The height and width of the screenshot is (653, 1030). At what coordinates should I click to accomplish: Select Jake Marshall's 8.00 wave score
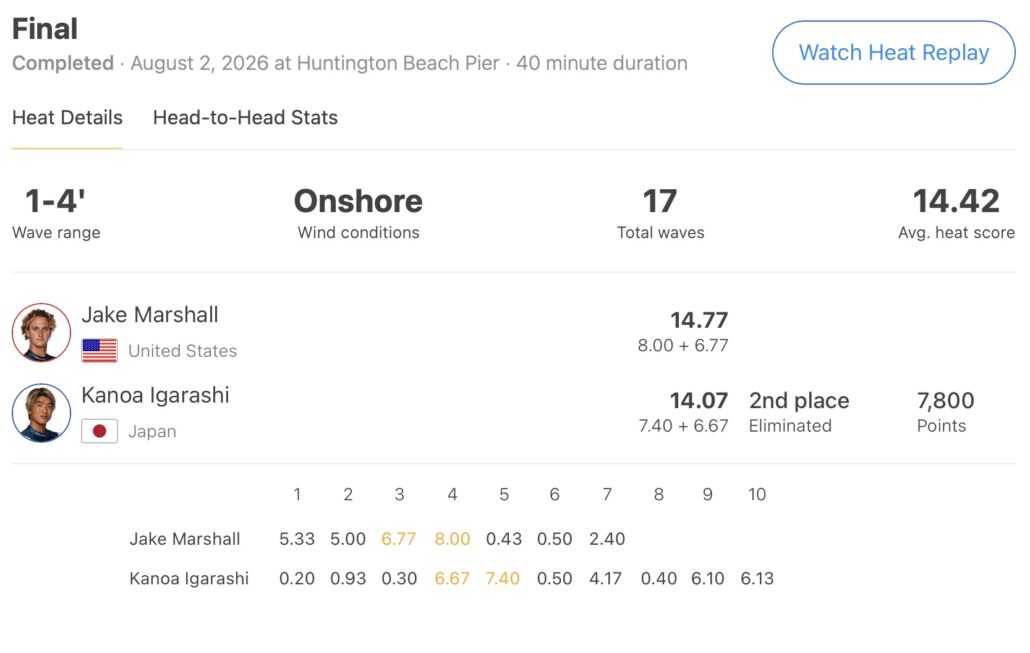click(452, 539)
